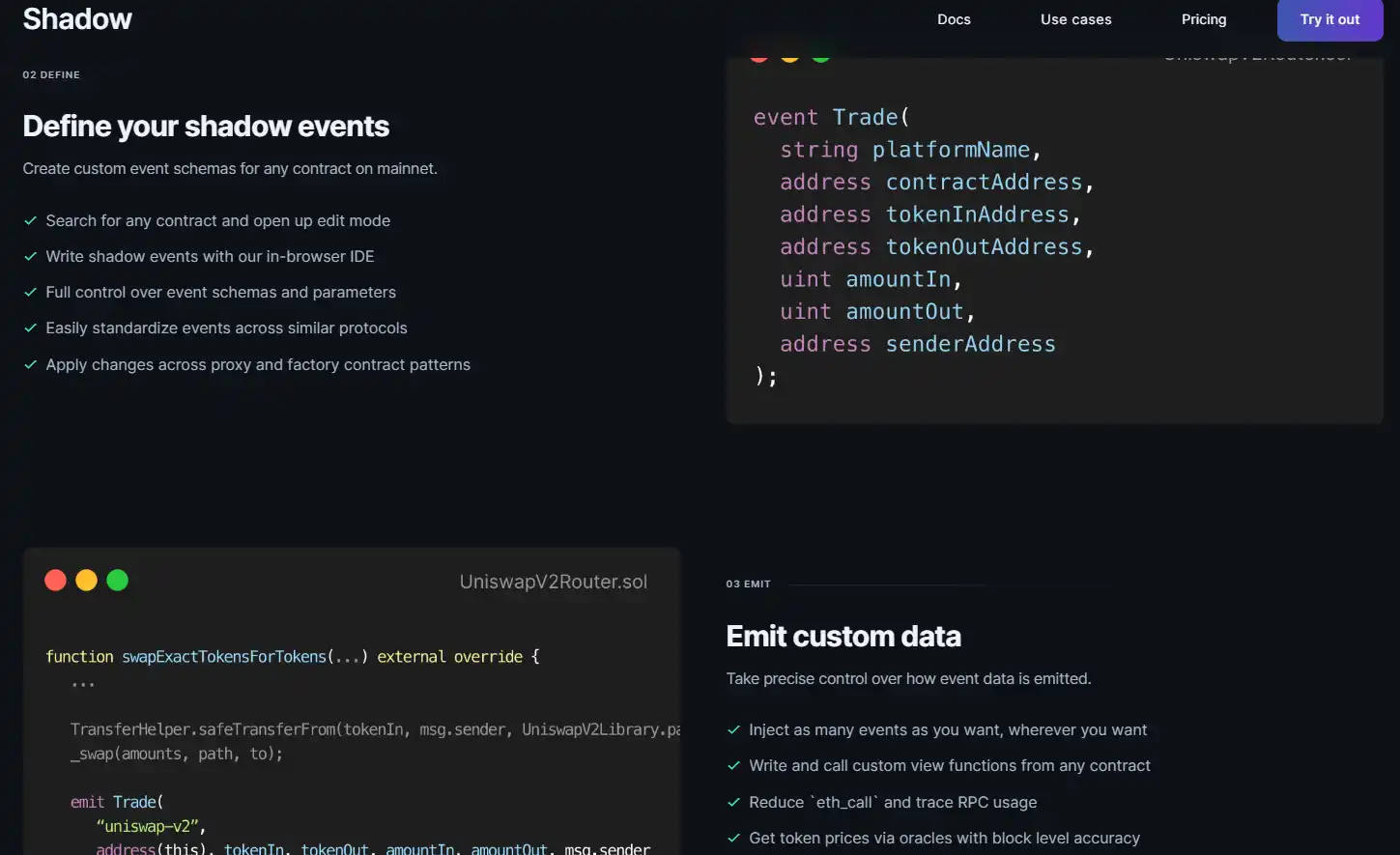Click the checkmark beside 'Get token prices via oracles'
The image size is (1400, 855).
tap(734, 838)
